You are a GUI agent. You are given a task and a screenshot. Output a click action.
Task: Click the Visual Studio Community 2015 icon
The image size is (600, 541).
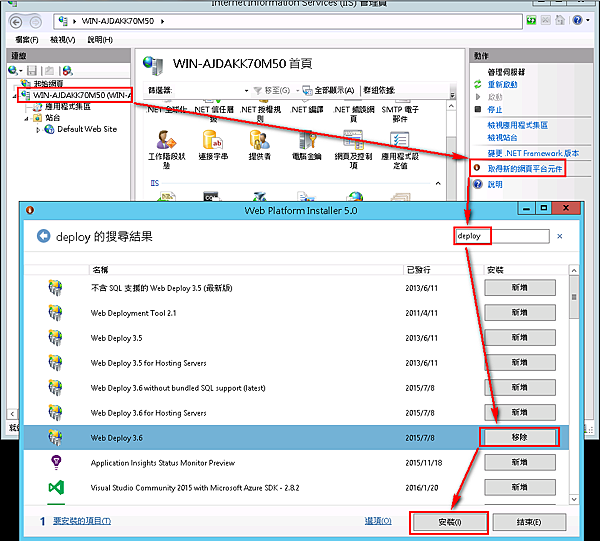(x=56, y=487)
